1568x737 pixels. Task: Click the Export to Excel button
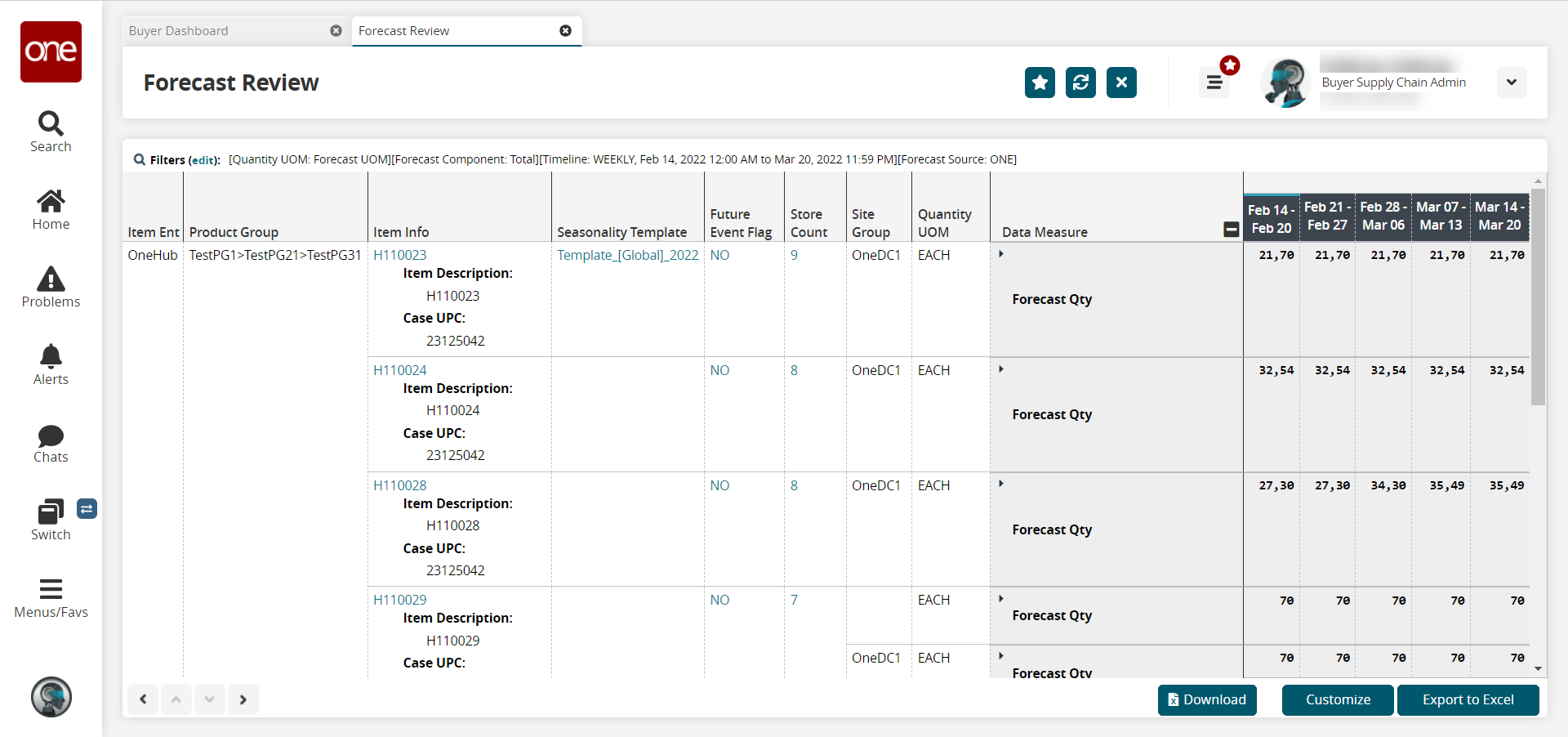[1468, 699]
